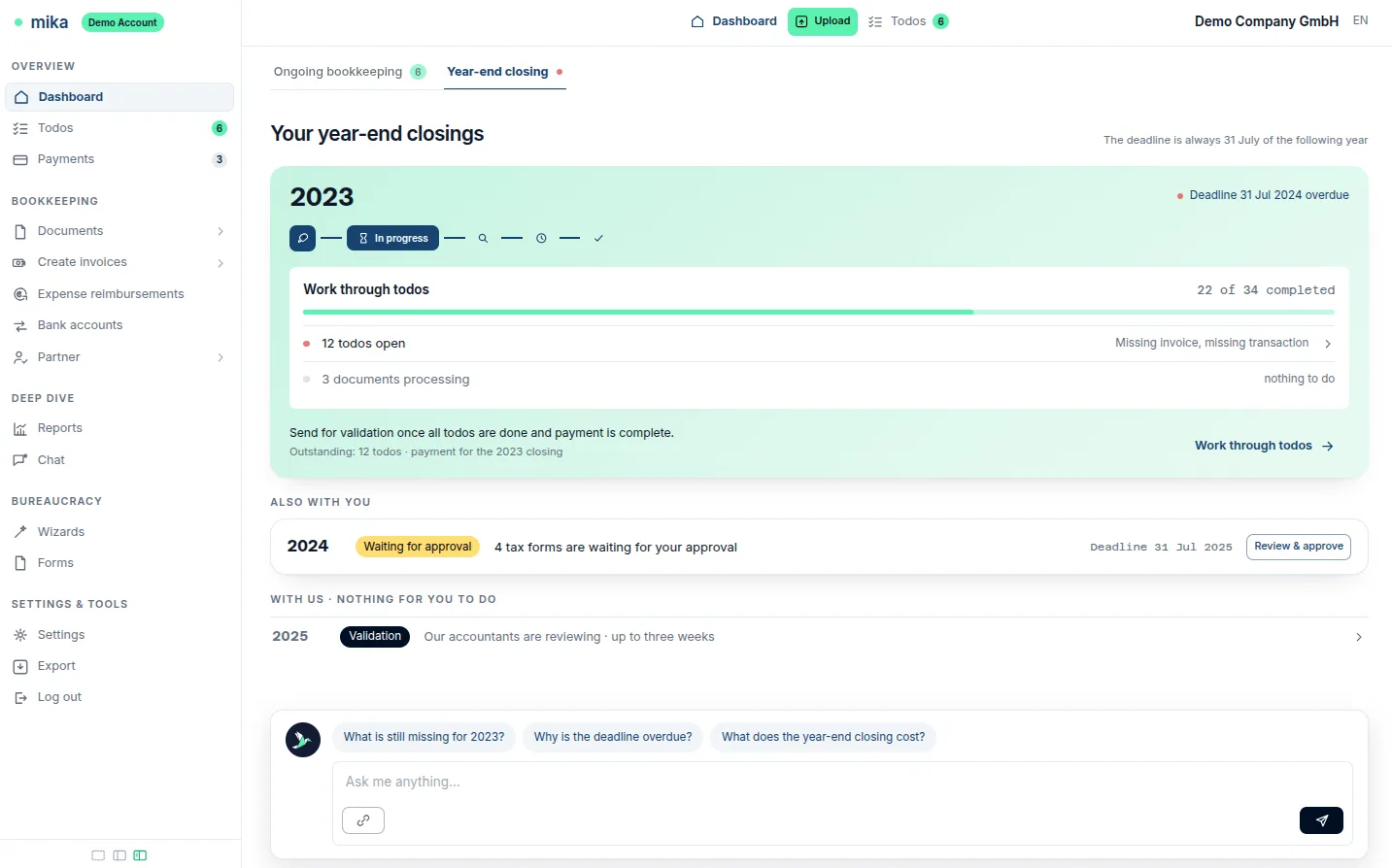Click the todos completion progress bar

[x=819, y=312]
